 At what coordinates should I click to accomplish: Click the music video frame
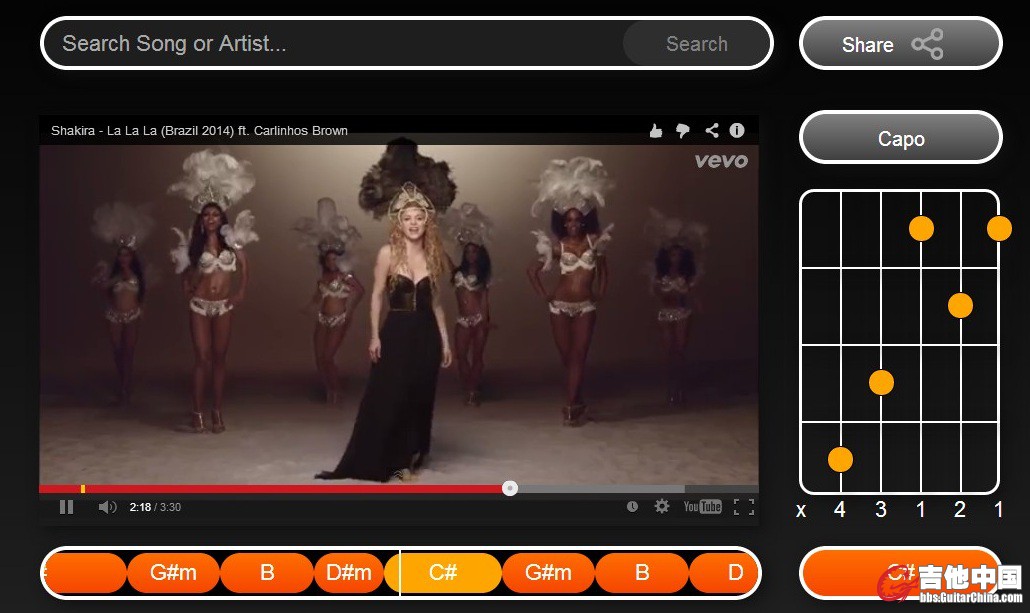[399, 314]
